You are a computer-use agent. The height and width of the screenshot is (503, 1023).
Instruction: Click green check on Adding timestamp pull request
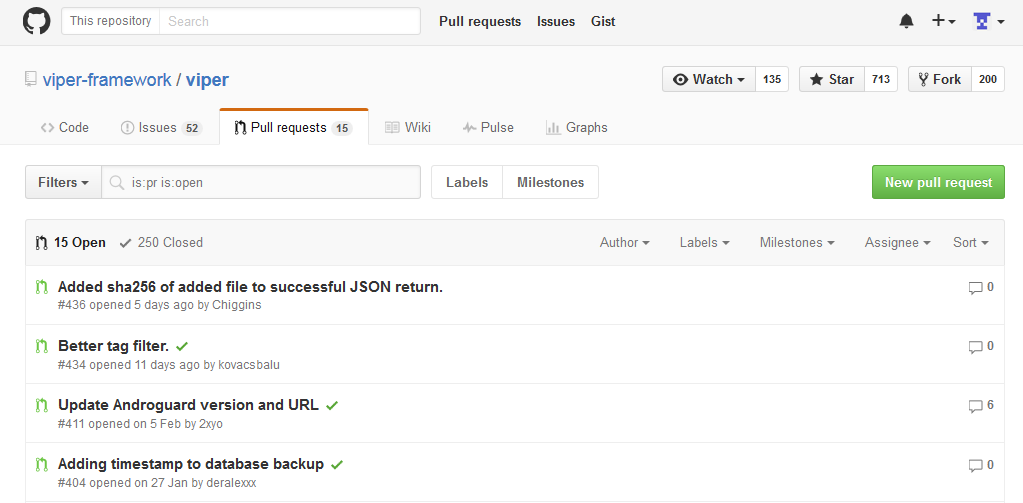tap(337, 465)
